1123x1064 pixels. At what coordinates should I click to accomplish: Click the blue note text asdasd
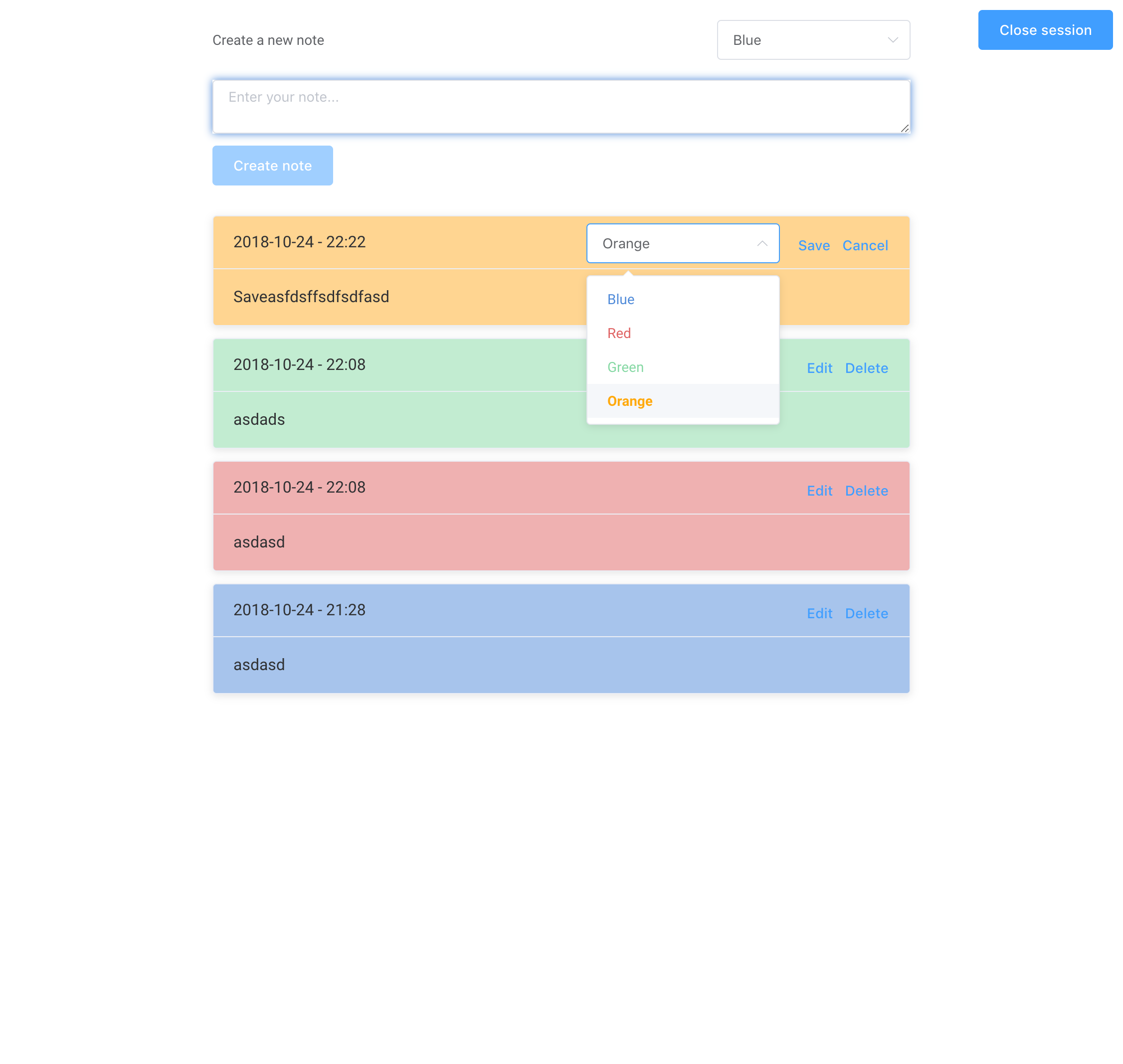click(259, 664)
